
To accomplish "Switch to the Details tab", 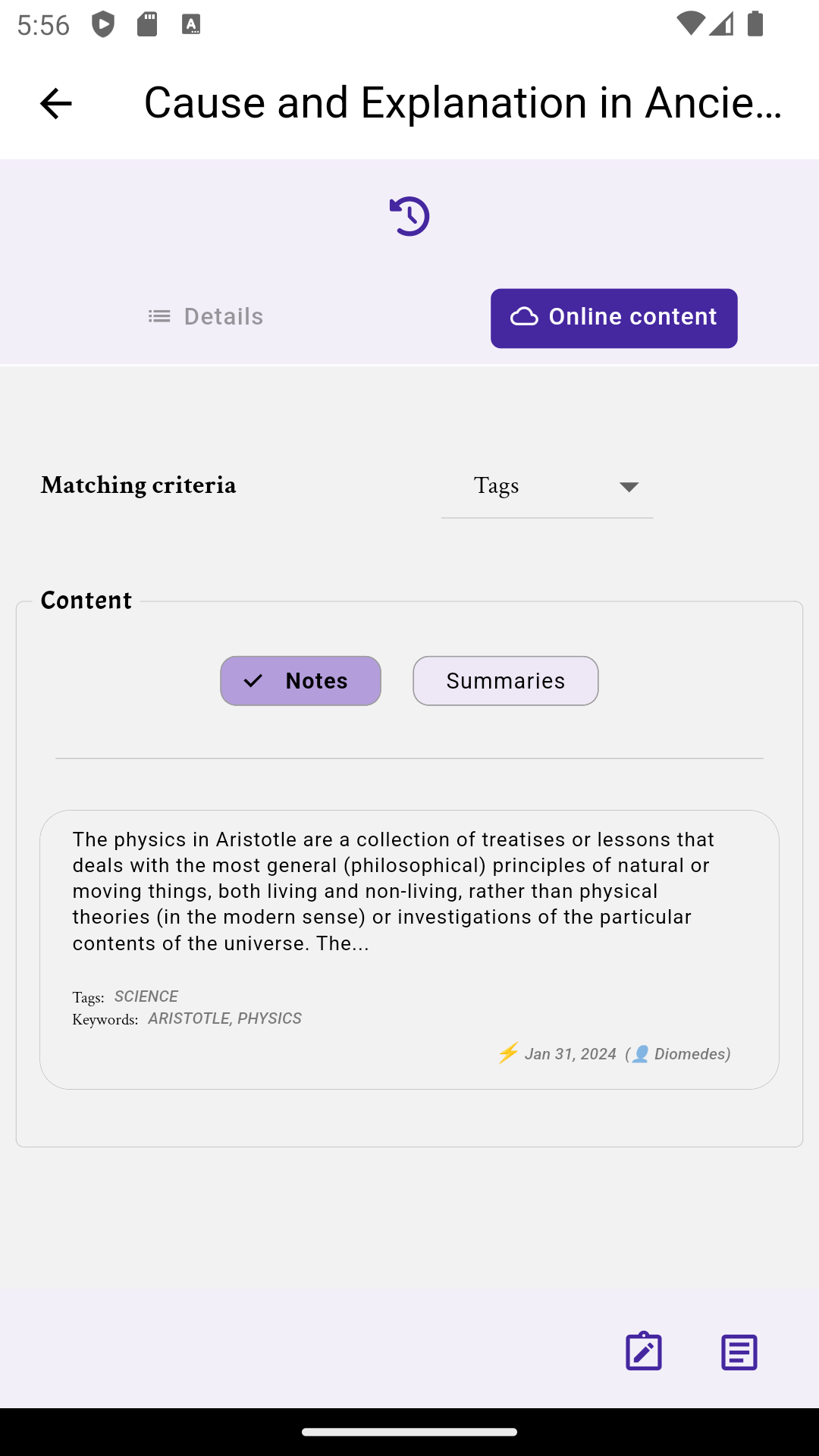I will (206, 316).
